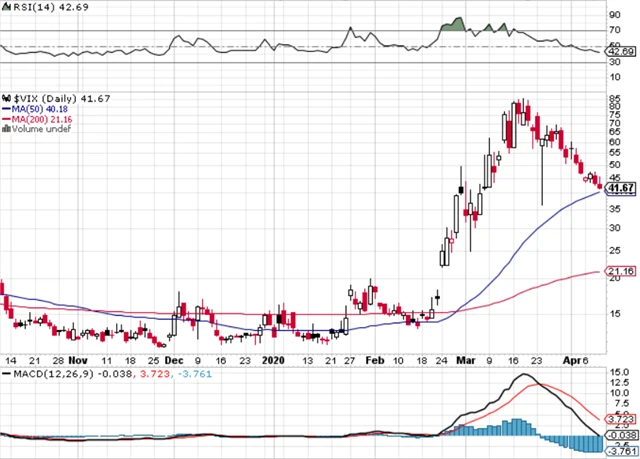Click the 42.69 RSI value tag on right axis
This screenshot has height=459, width=640.
pyautogui.click(x=620, y=52)
